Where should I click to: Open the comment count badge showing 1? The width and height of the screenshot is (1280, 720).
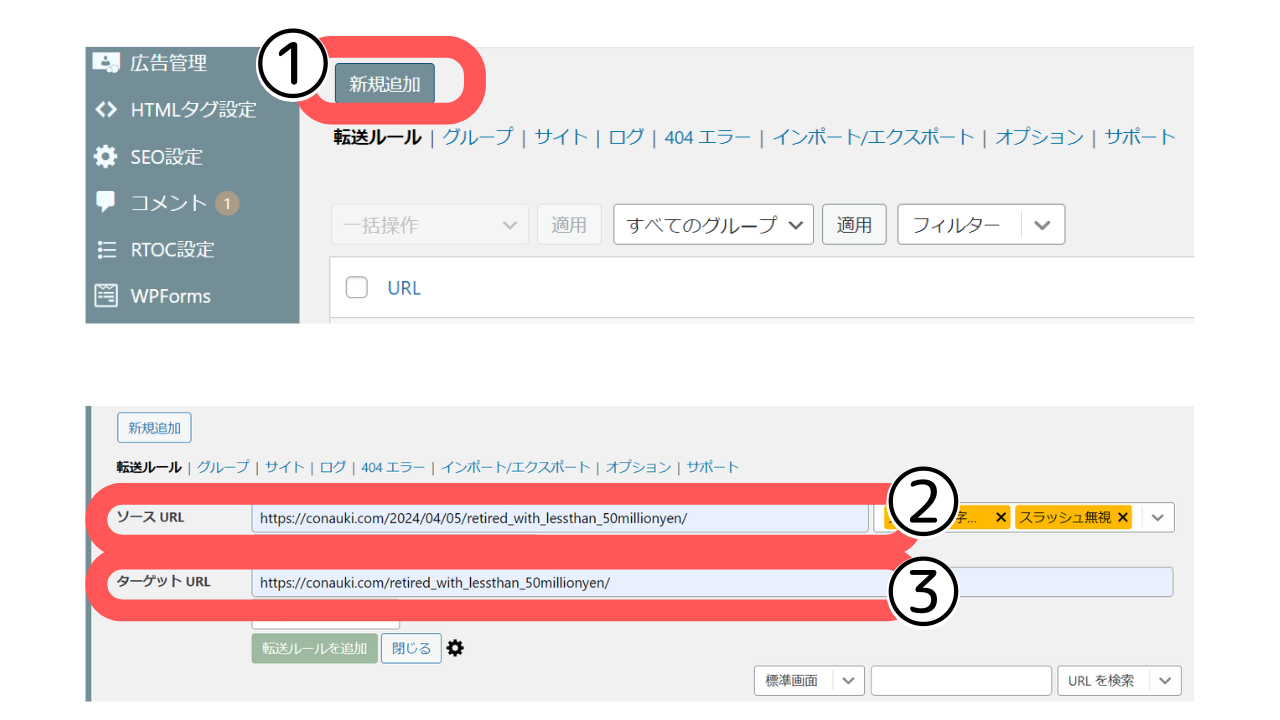pos(227,204)
